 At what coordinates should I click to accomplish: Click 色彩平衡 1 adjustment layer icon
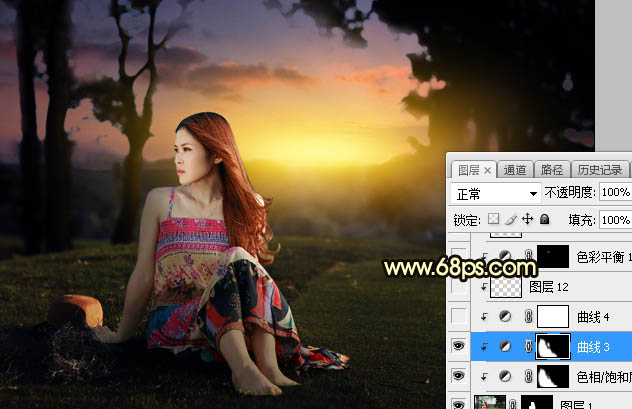505,255
